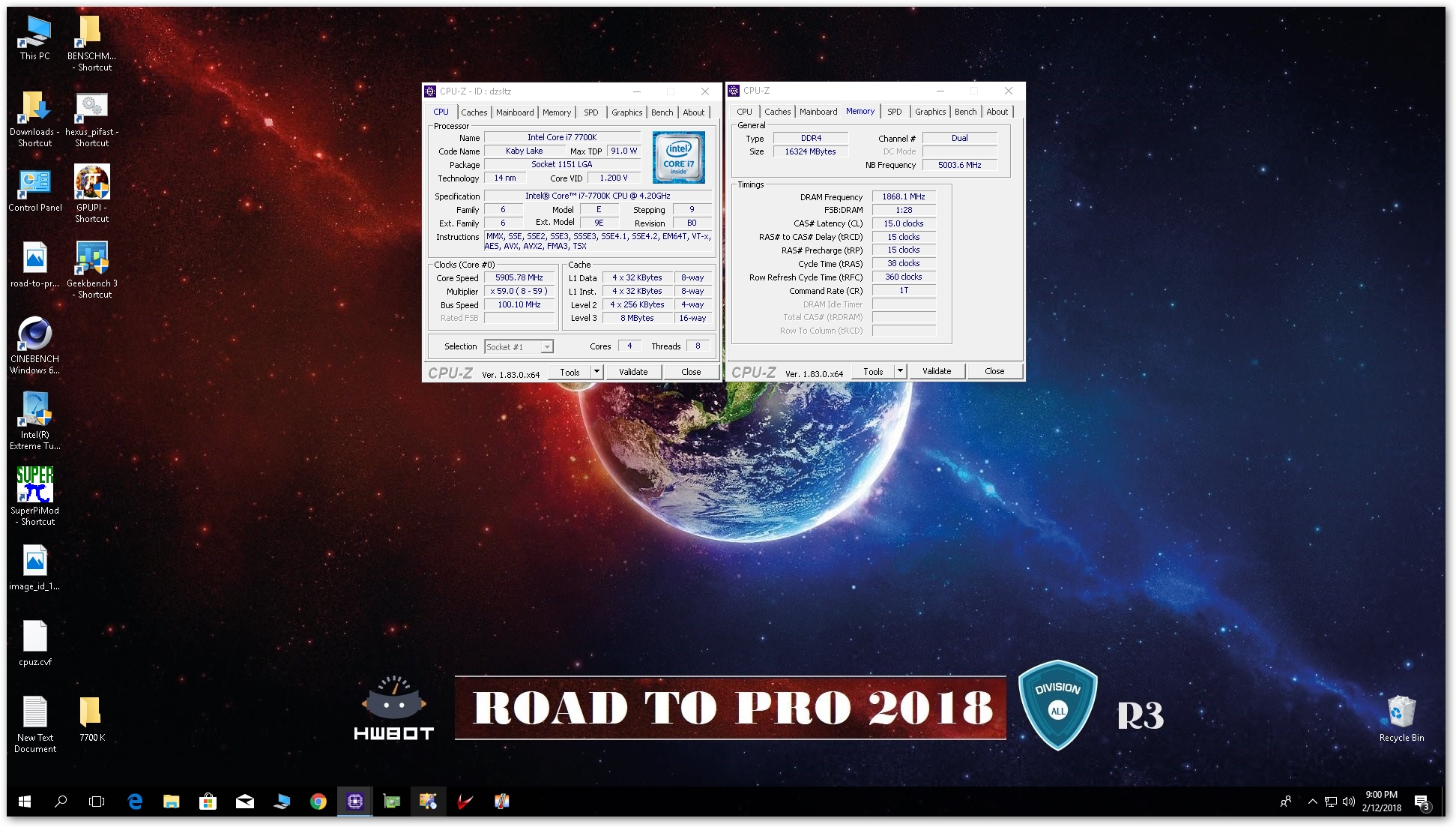Open road-to-pr... image file icon

[34, 265]
